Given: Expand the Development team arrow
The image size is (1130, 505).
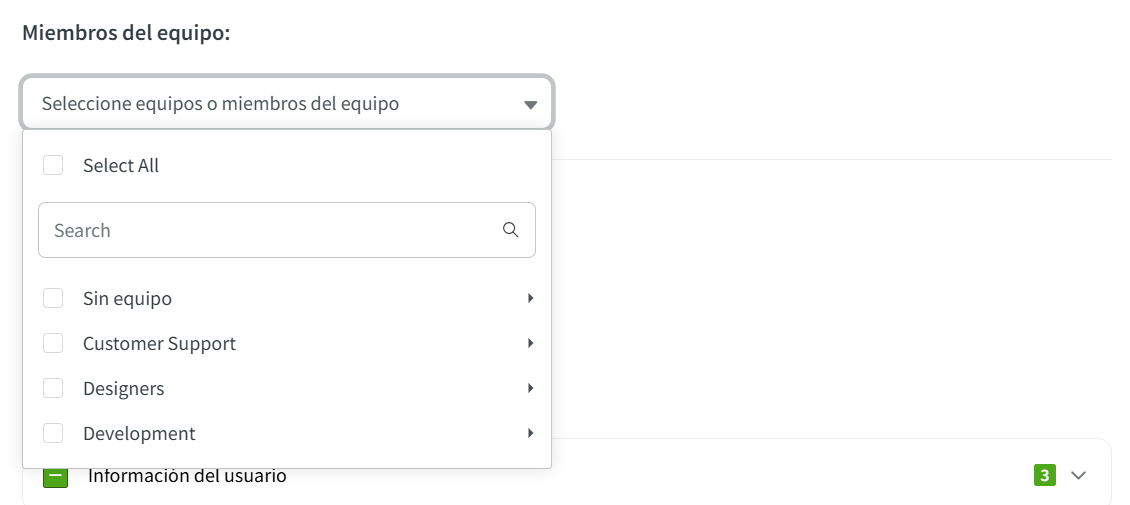Looking at the screenshot, I should [531, 433].
